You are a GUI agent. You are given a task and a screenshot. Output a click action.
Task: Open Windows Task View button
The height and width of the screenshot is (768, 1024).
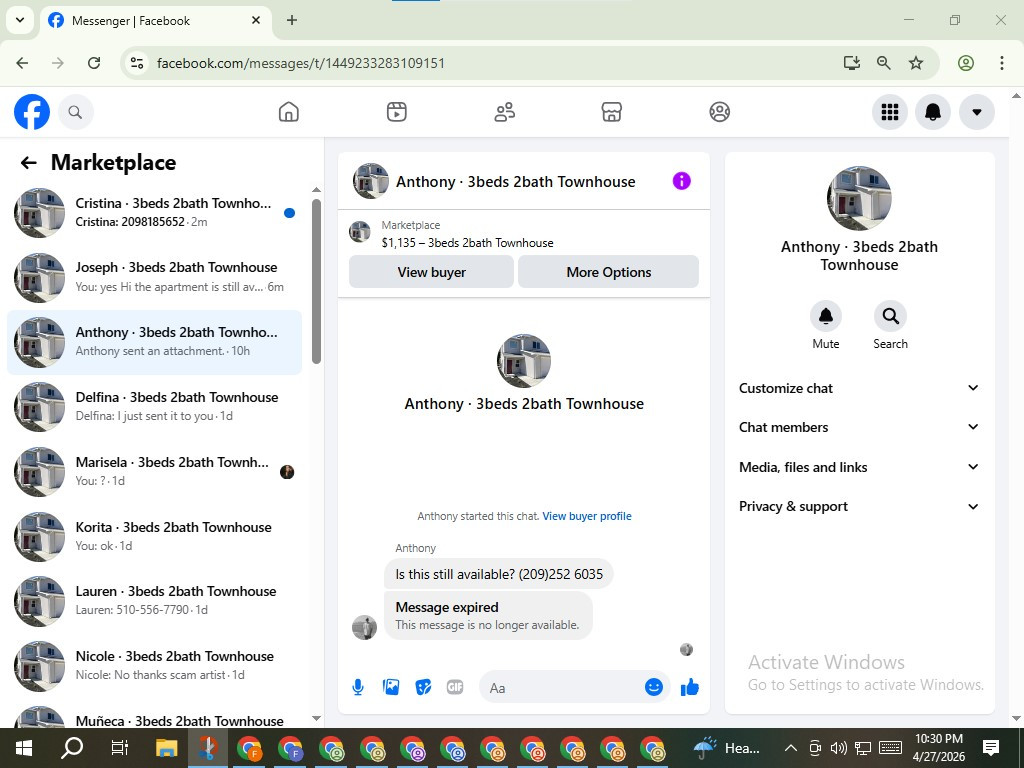point(119,748)
